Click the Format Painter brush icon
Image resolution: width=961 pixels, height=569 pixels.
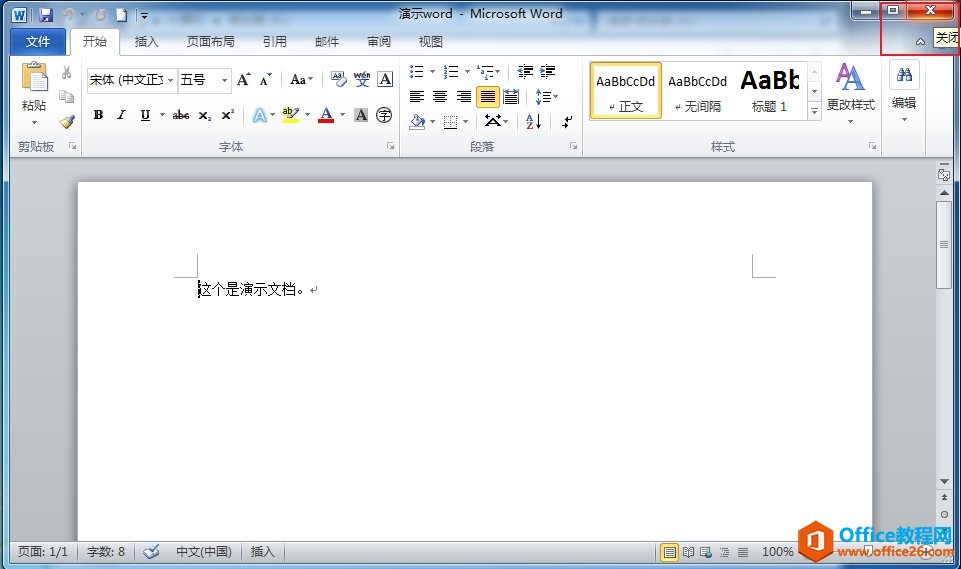[66, 122]
